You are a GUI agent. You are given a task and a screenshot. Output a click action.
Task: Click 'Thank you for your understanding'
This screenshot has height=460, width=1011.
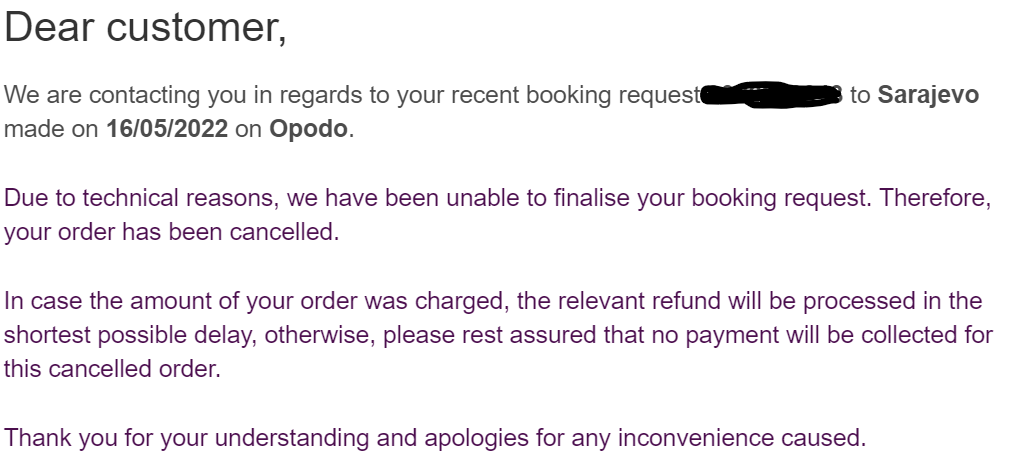pyautogui.click(x=186, y=438)
